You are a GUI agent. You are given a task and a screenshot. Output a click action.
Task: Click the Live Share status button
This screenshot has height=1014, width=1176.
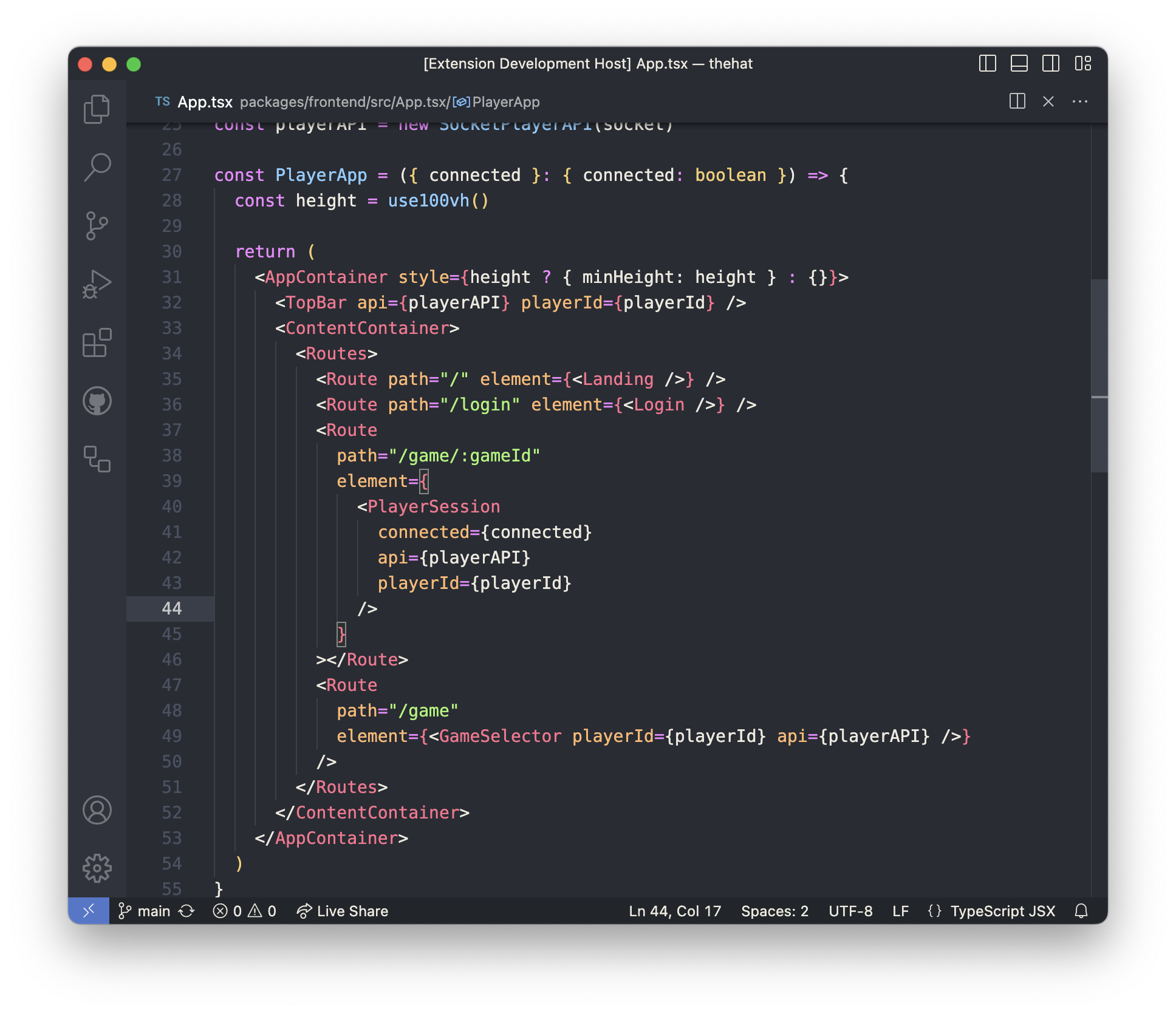[x=343, y=911]
